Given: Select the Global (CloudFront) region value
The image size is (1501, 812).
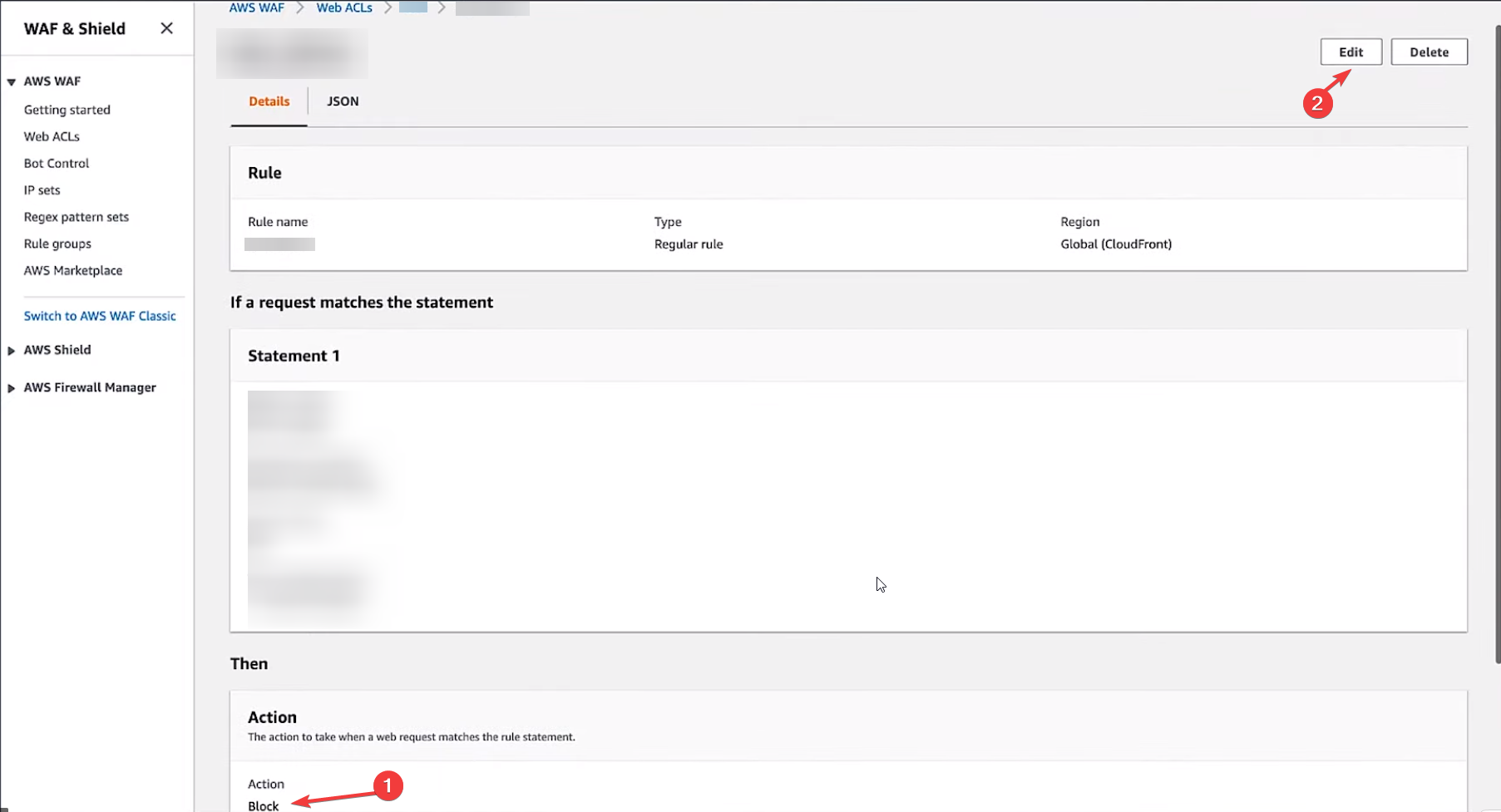Looking at the screenshot, I should 1116,244.
